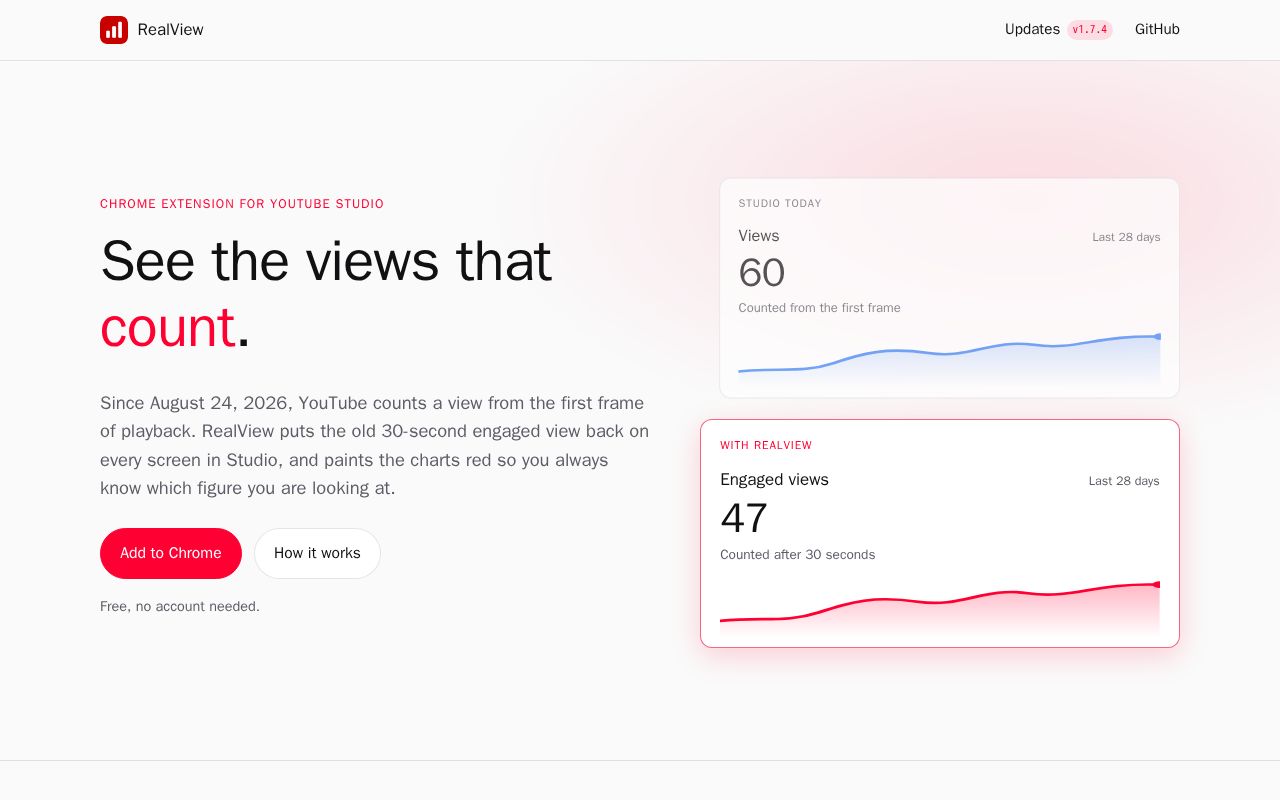Click the paragraph starting "Since August 24, 2026"
The width and height of the screenshot is (1280, 800).
(x=375, y=445)
